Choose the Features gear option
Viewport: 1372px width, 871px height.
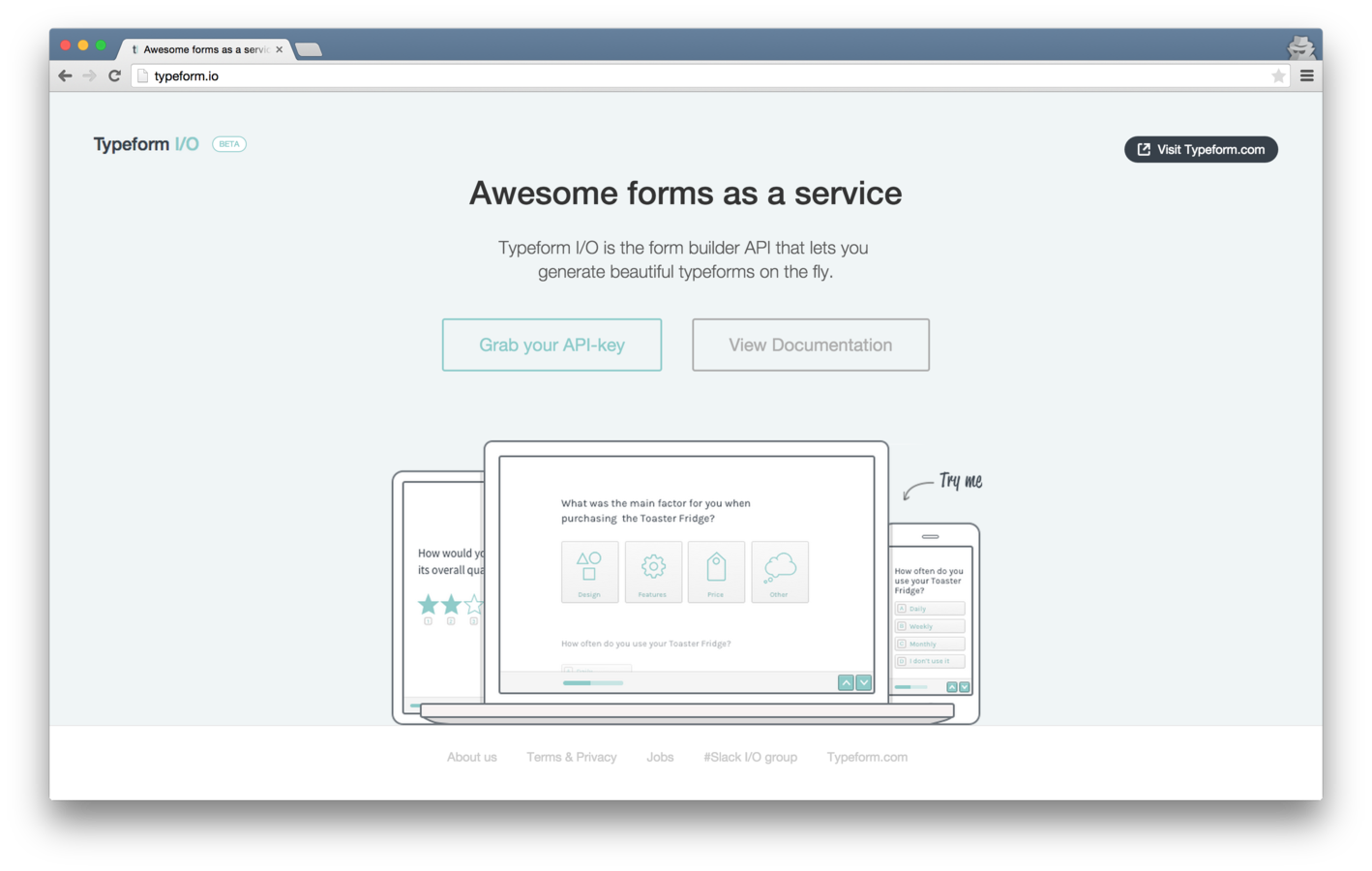[653, 572]
